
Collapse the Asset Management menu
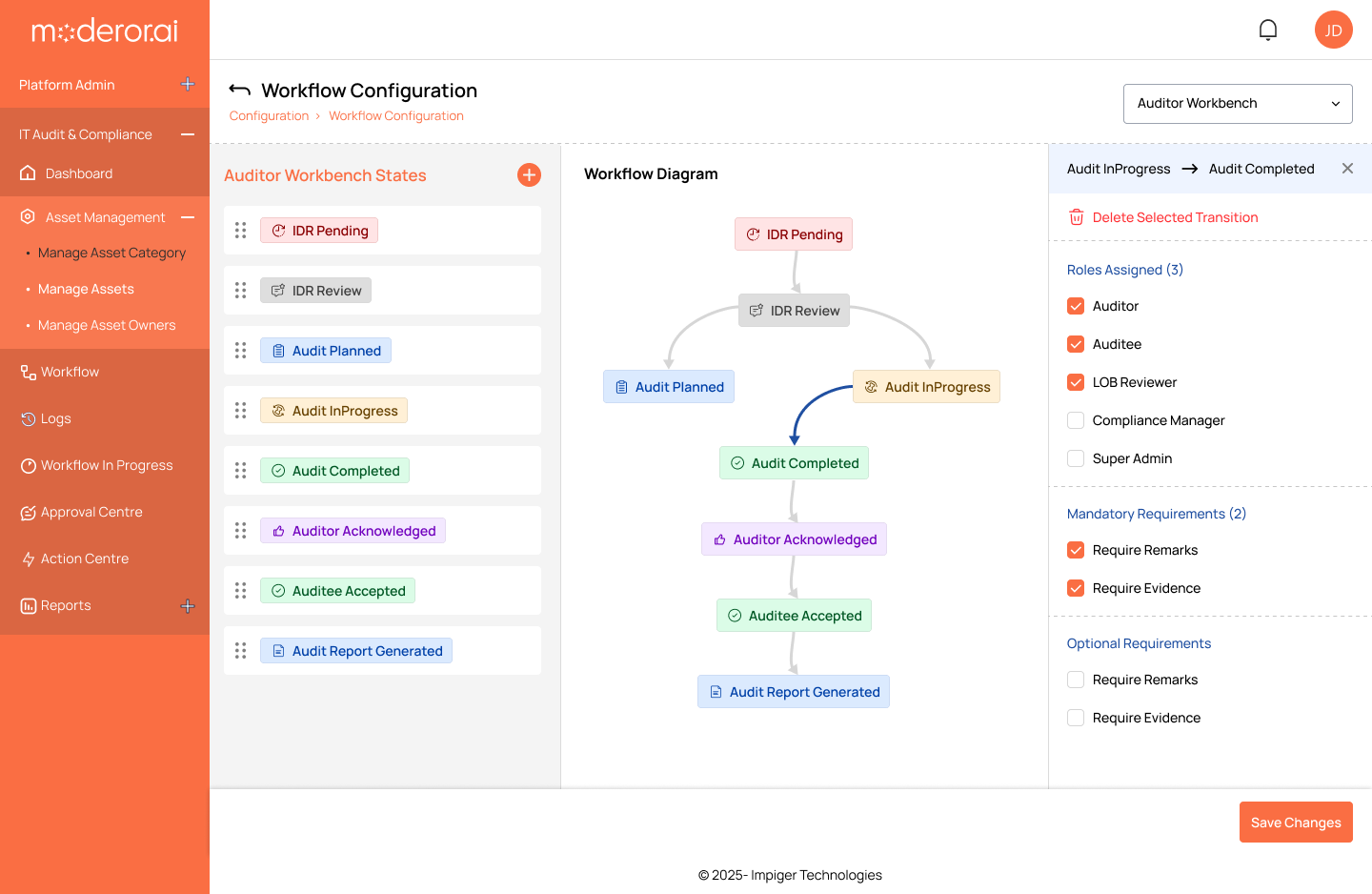[x=188, y=217]
